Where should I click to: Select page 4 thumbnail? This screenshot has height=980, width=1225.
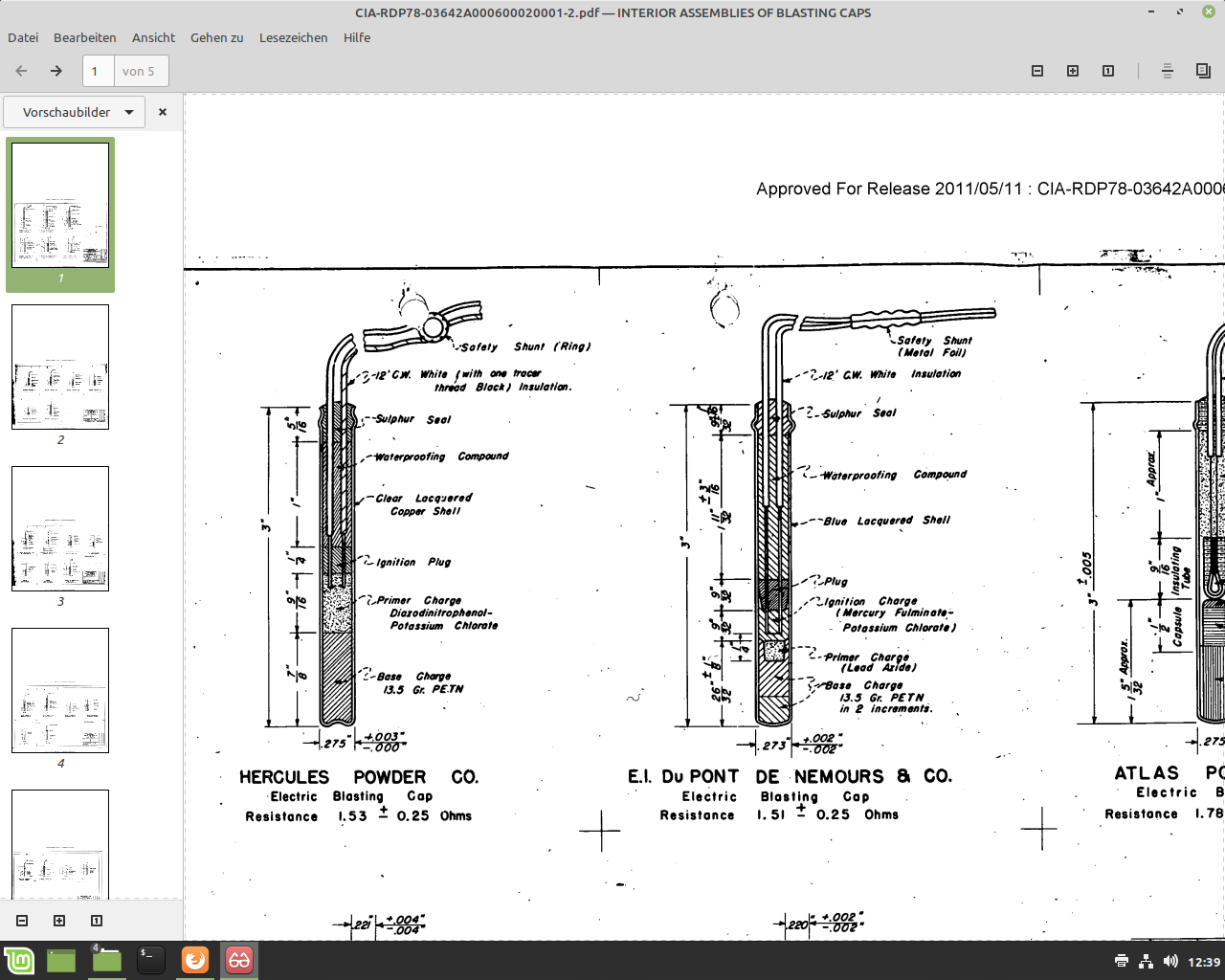coord(60,690)
